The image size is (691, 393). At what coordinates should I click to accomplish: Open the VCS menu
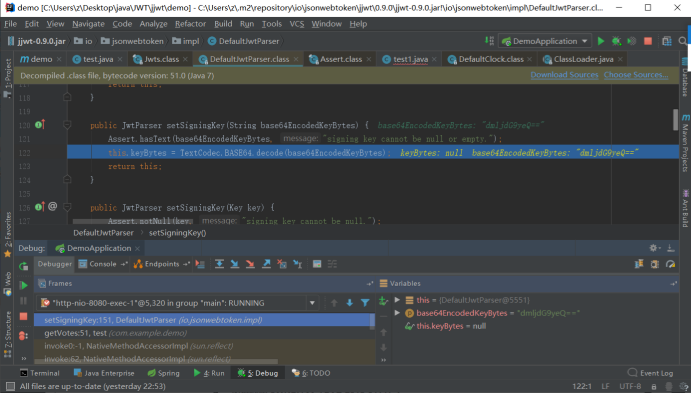pos(297,24)
